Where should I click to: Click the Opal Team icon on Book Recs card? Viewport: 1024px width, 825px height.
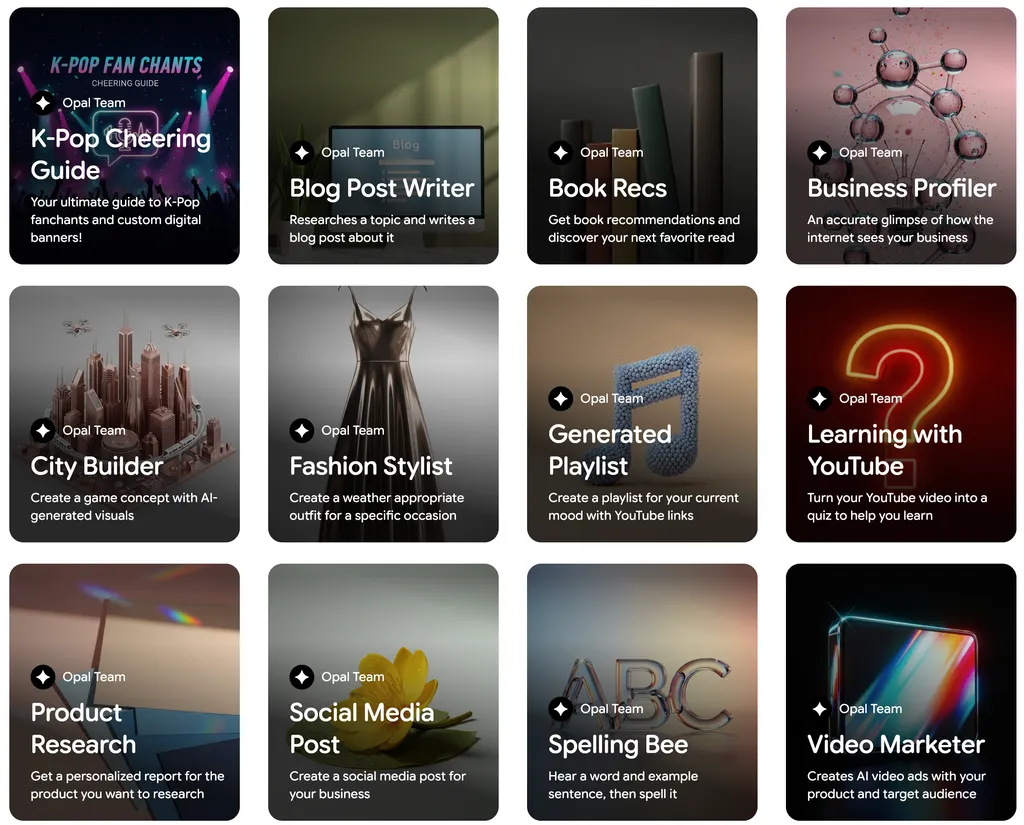pyautogui.click(x=561, y=153)
